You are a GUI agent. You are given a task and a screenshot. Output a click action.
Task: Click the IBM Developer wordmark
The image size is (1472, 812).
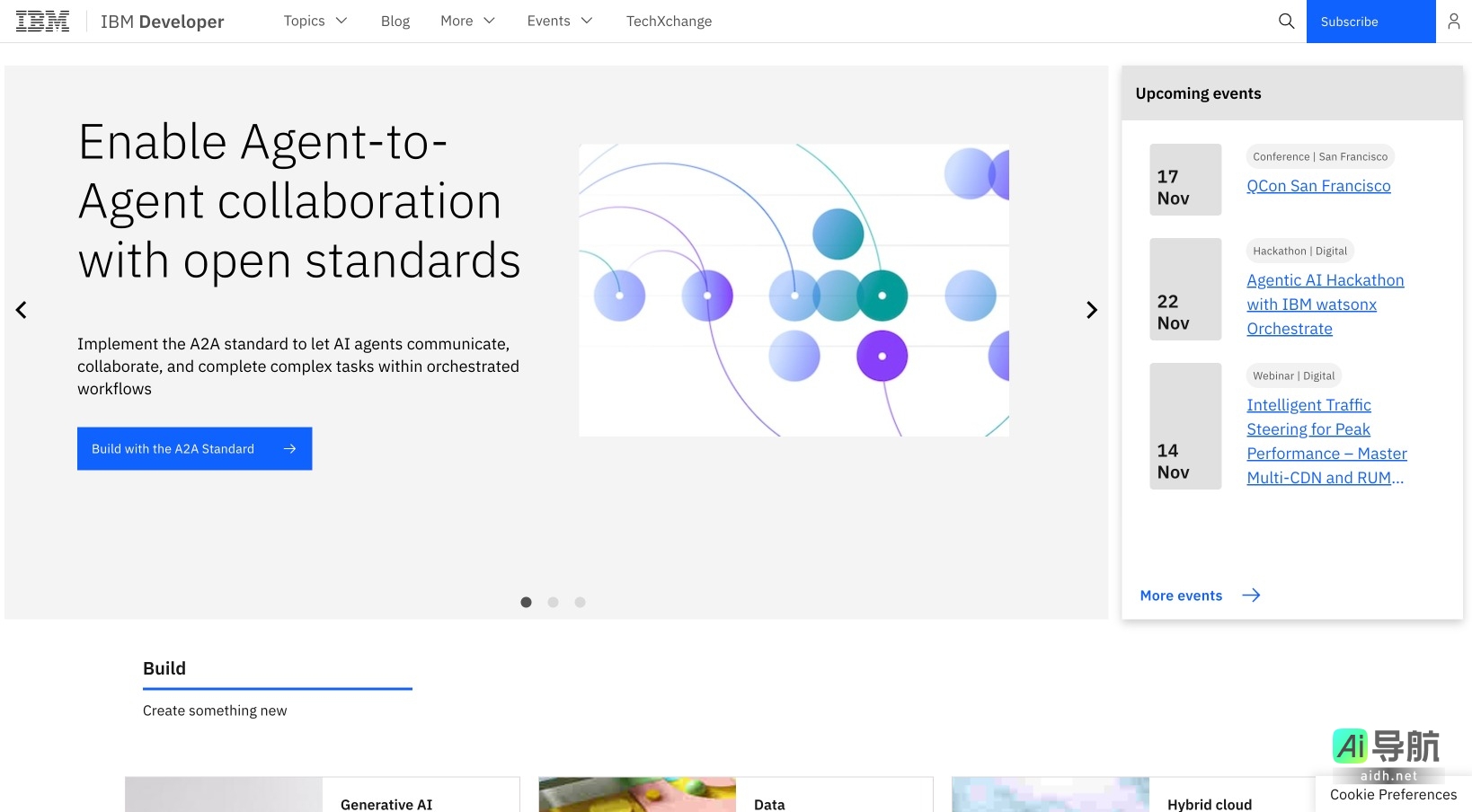point(162,22)
